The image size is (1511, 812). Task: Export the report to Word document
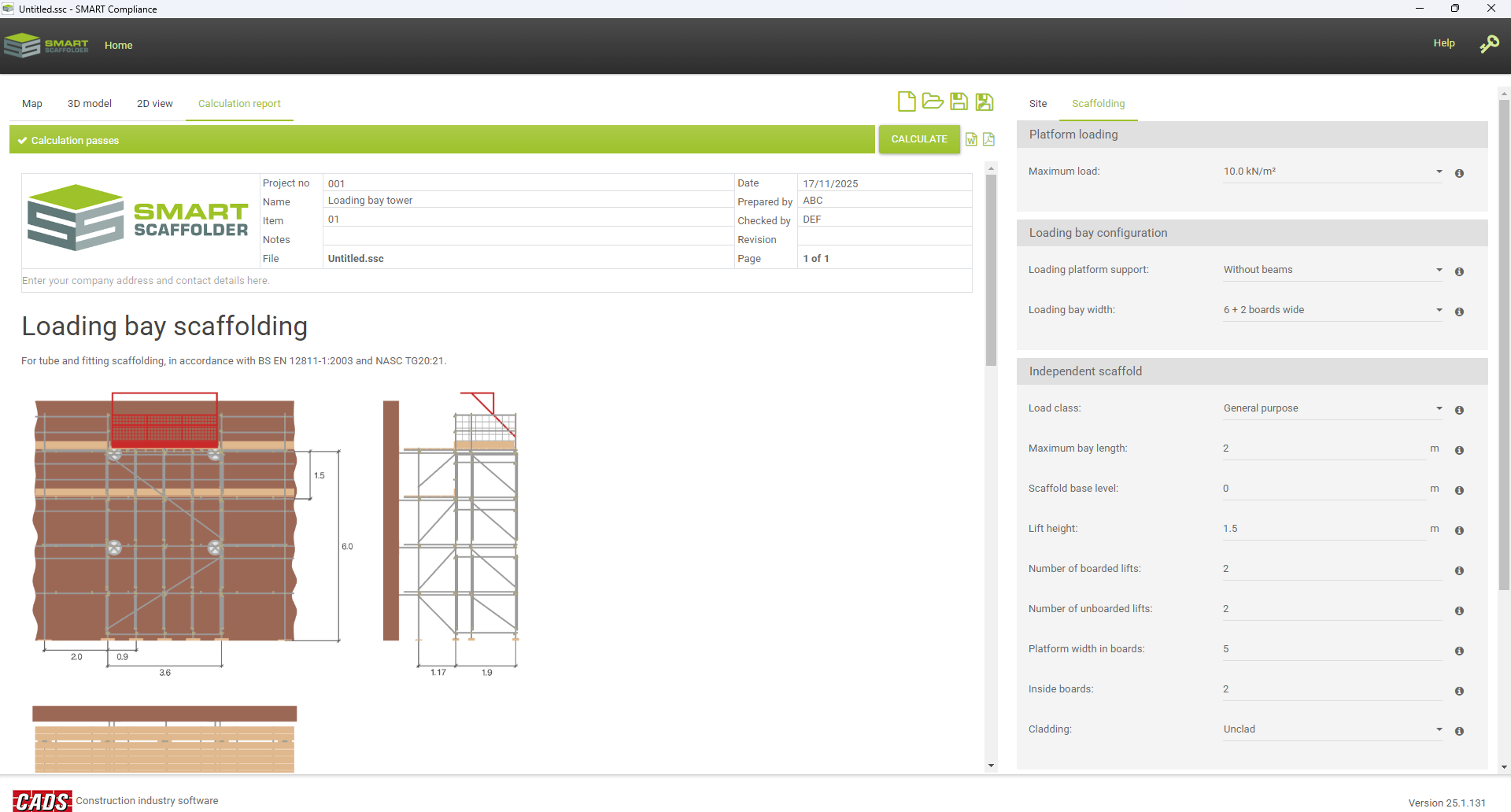click(972, 139)
